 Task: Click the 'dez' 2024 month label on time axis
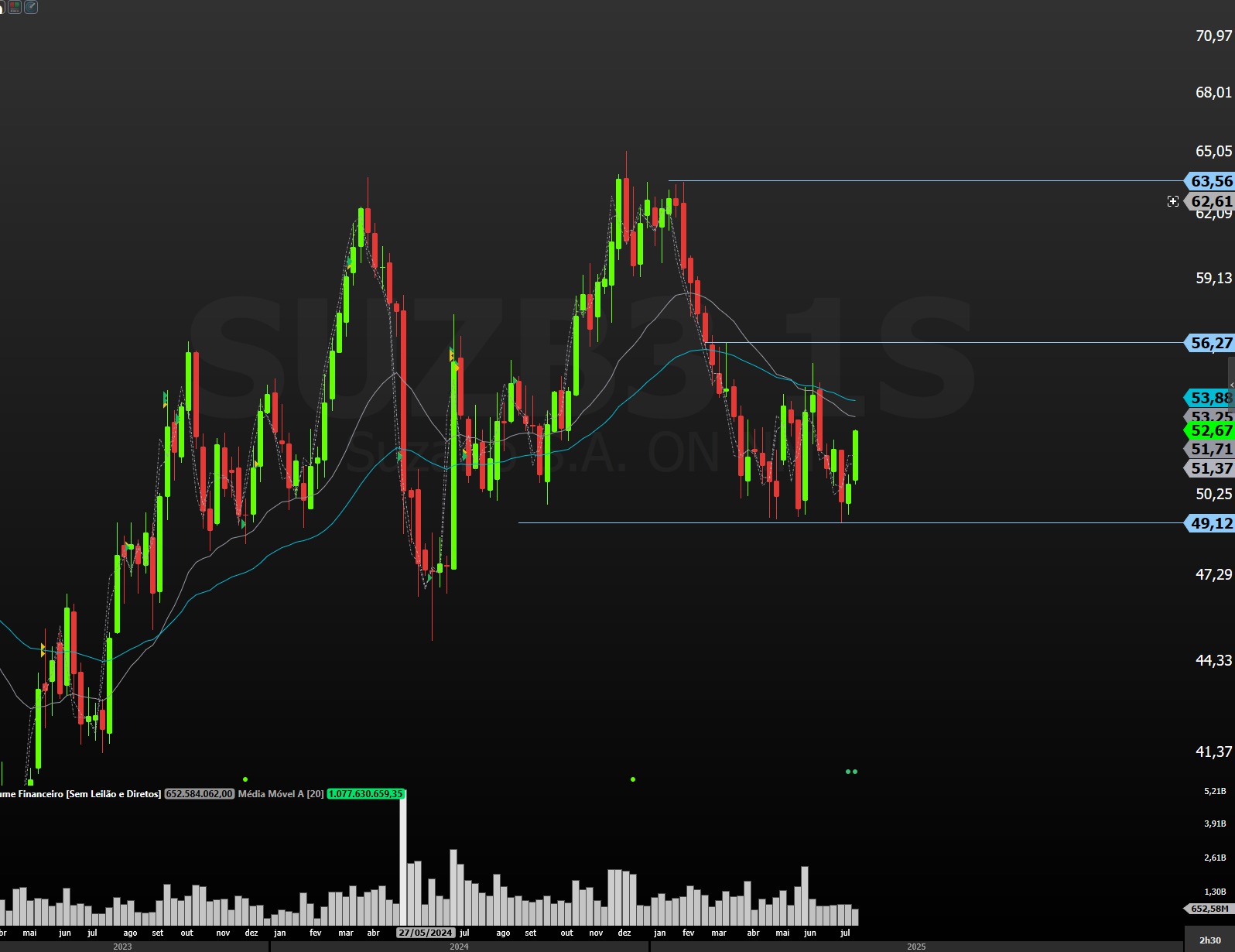click(x=624, y=933)
